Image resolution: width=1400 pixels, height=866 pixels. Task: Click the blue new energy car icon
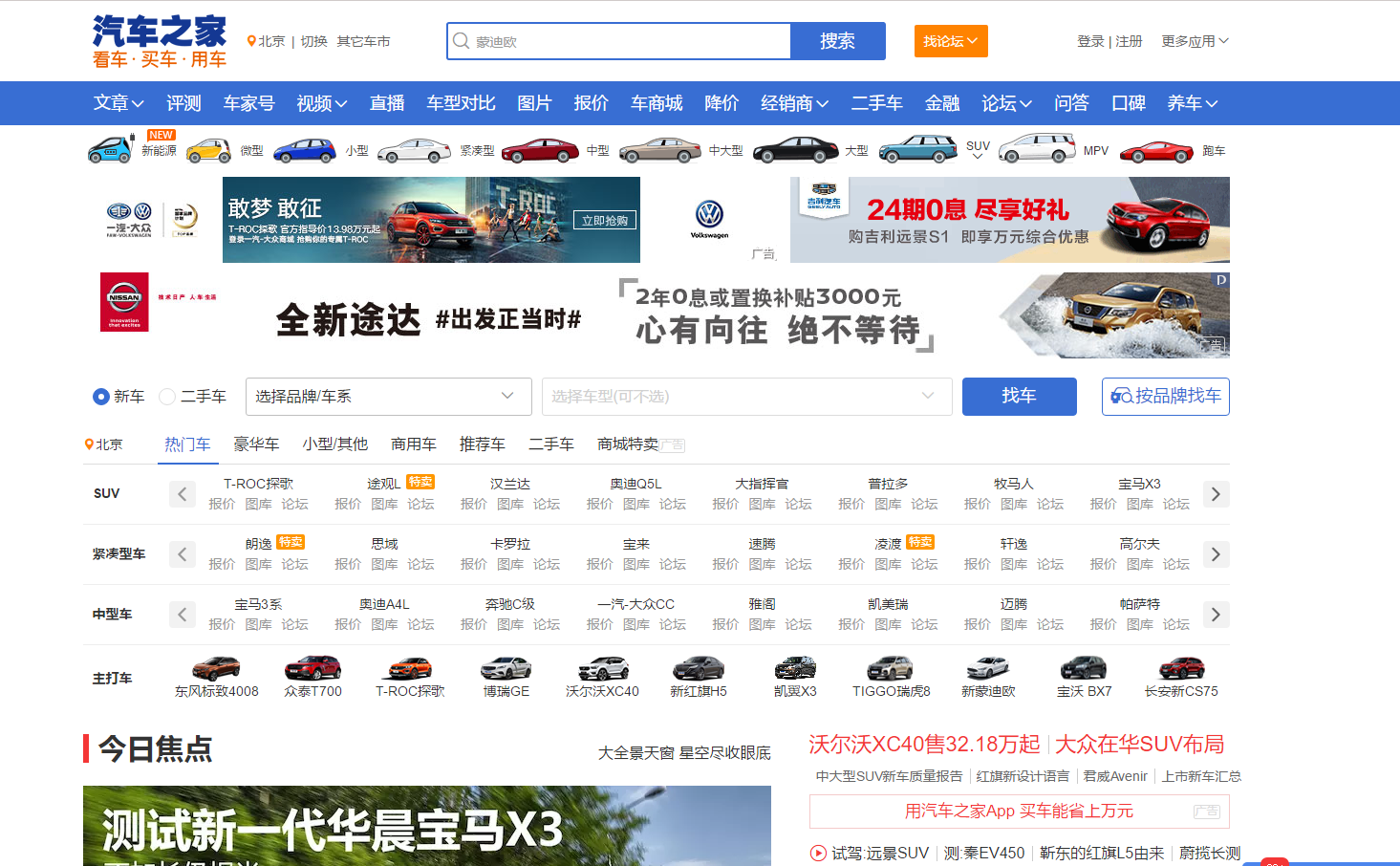click(110, 150)
